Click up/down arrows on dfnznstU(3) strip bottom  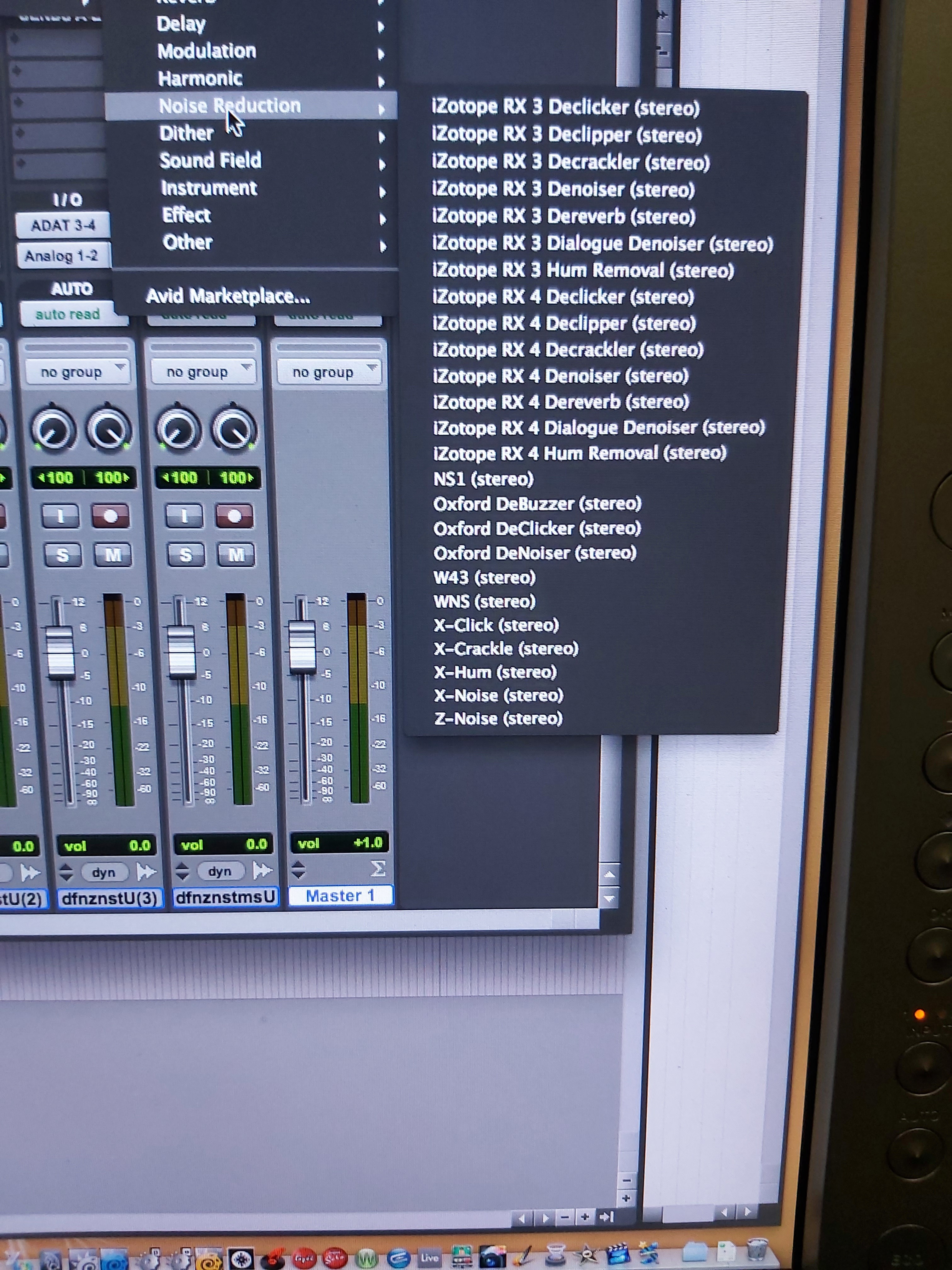(x=66, y=873)
